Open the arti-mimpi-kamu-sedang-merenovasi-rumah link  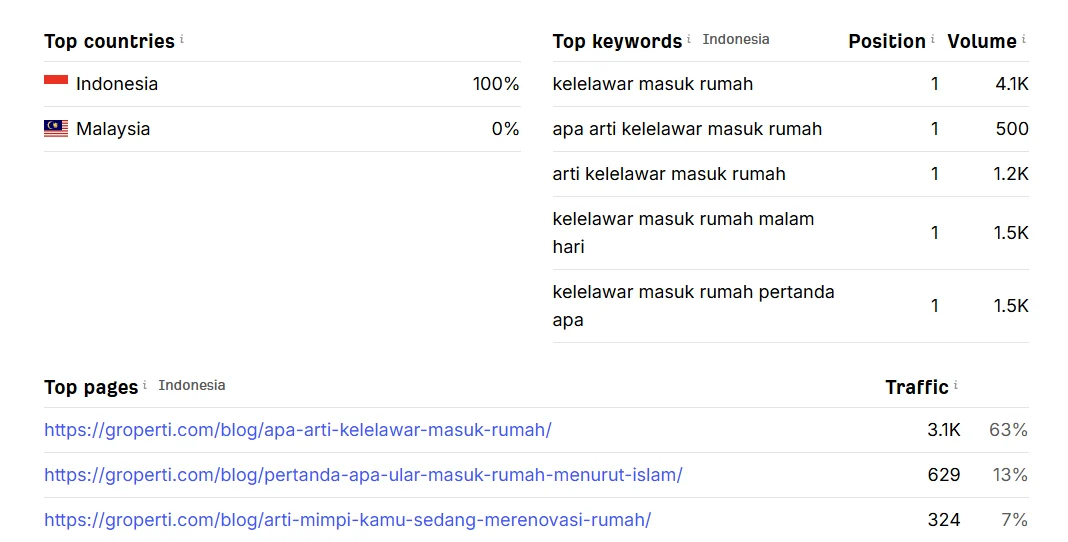tap(347, 520)
